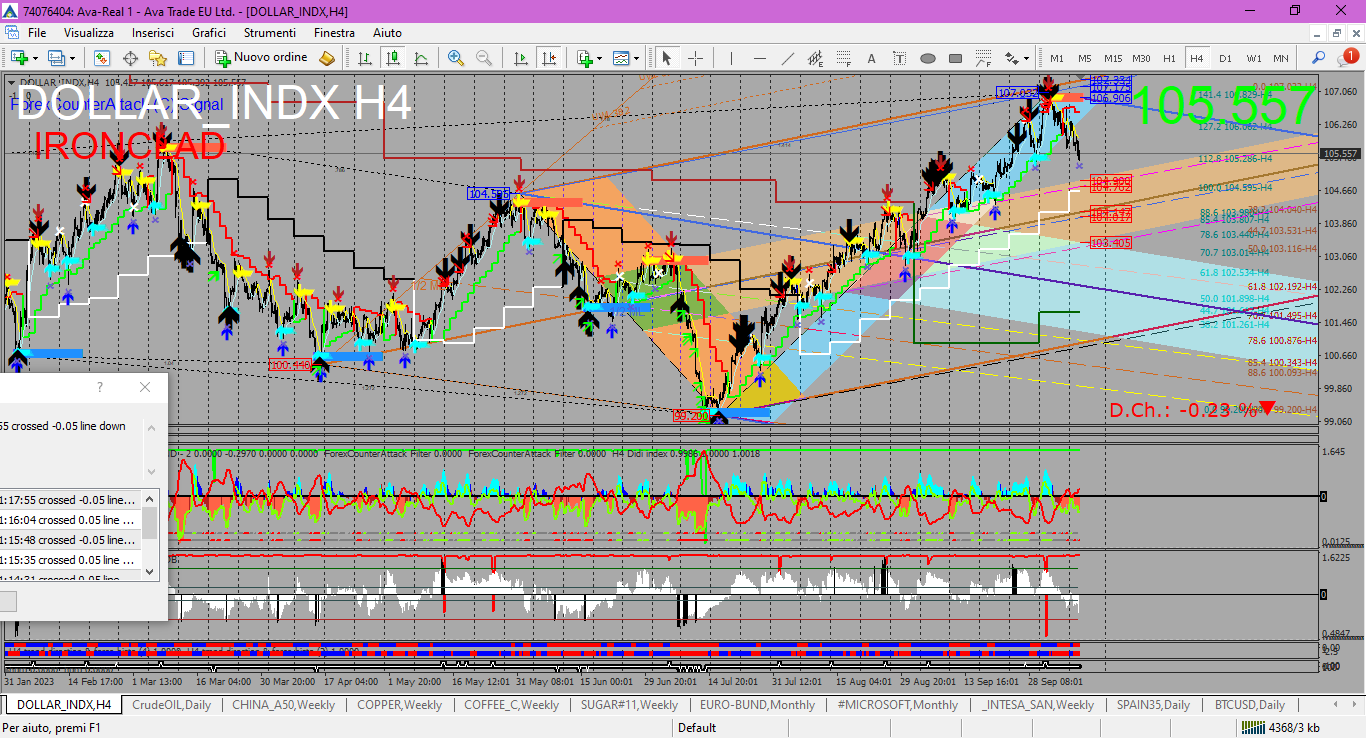This screenshot has width=1366, height=738.
Task: Open the Arrows objects icon
Action: [x=1012, y=58]
